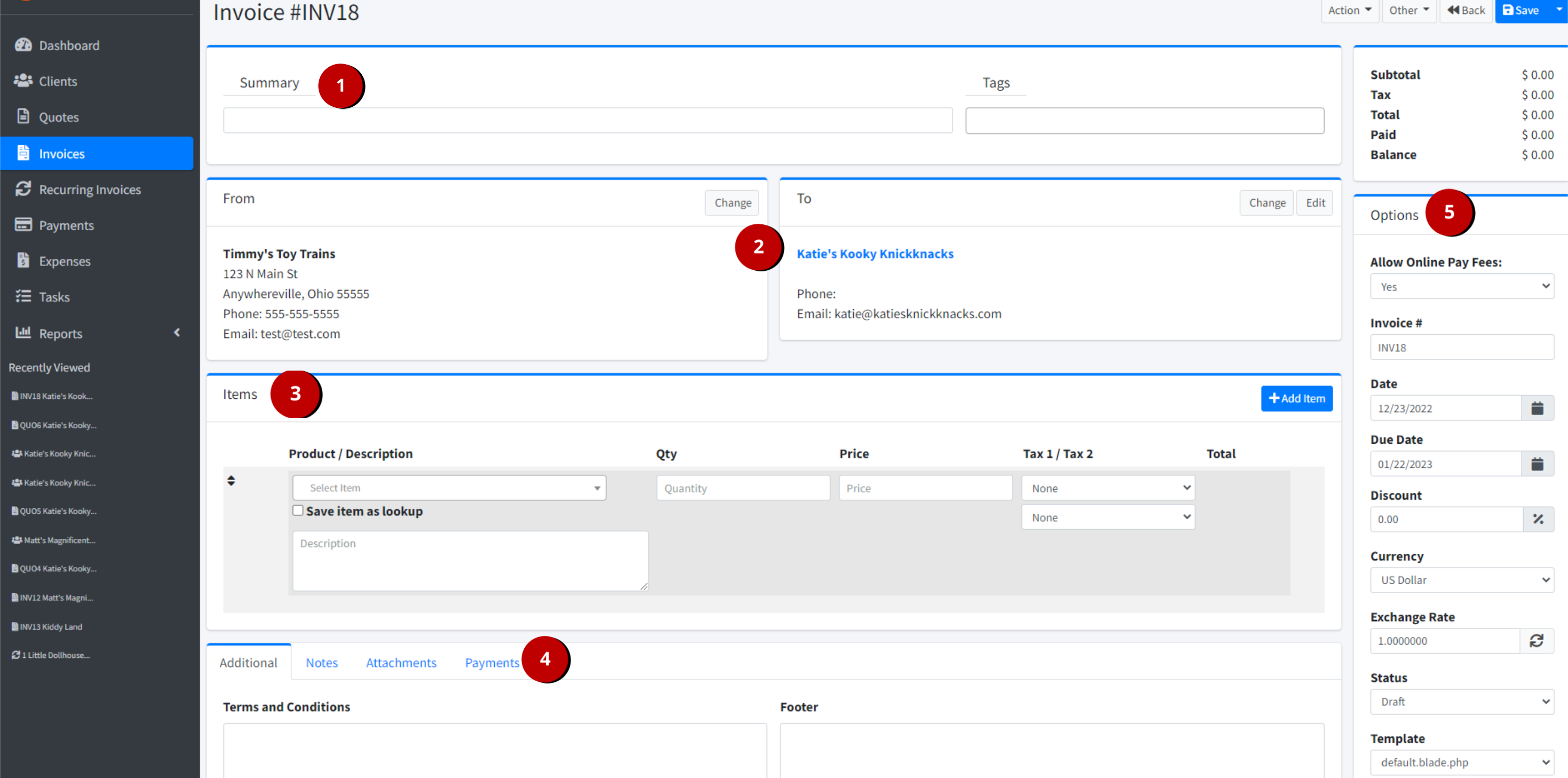Viewport: 1568px width, 778px height.
Task: Collapse the Reports chevron arrow
Action: pyautogui.click(x=177, y=333)
